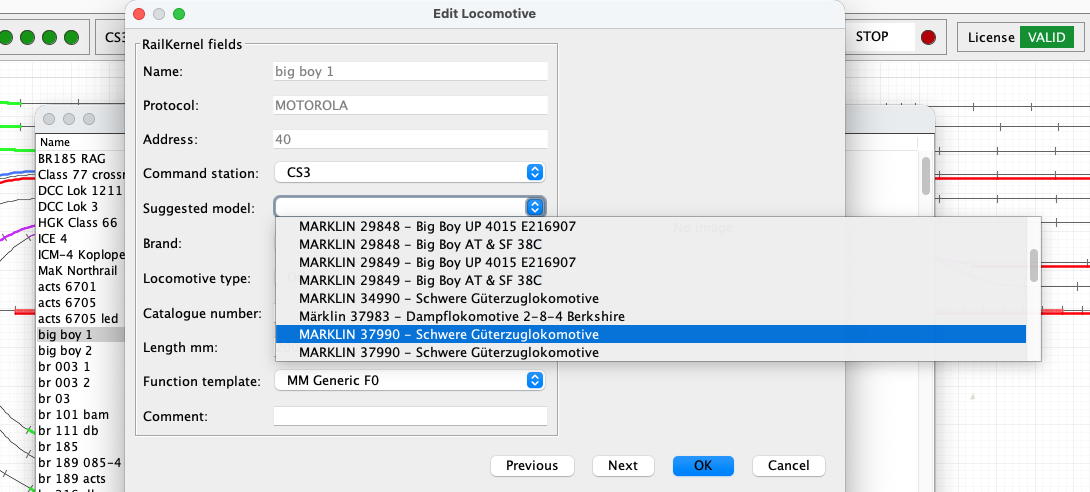
Task: Select acts 6701 in list
Action: point(81,286)
